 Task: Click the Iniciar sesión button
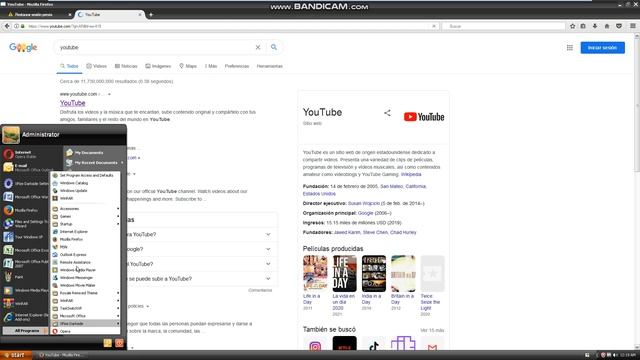[602, 48]
